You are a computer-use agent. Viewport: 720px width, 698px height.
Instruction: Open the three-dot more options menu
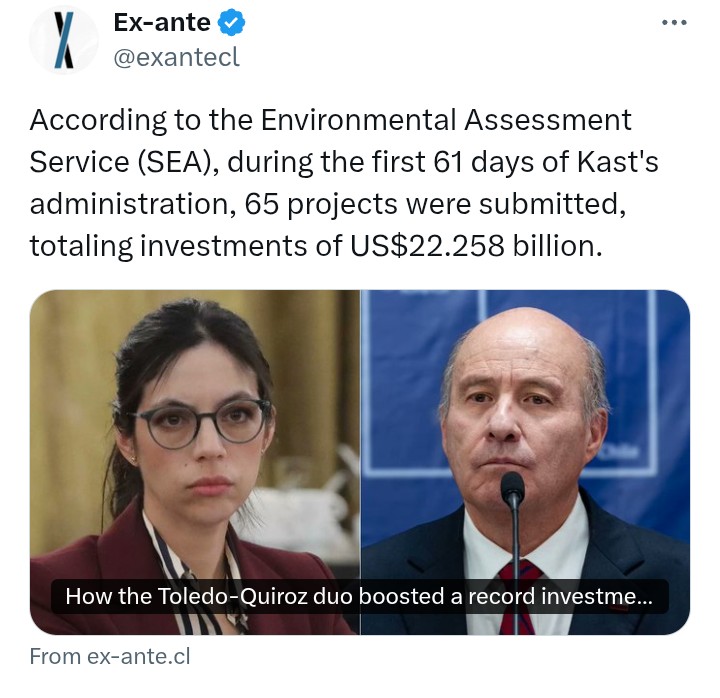[x=674, y=22]
